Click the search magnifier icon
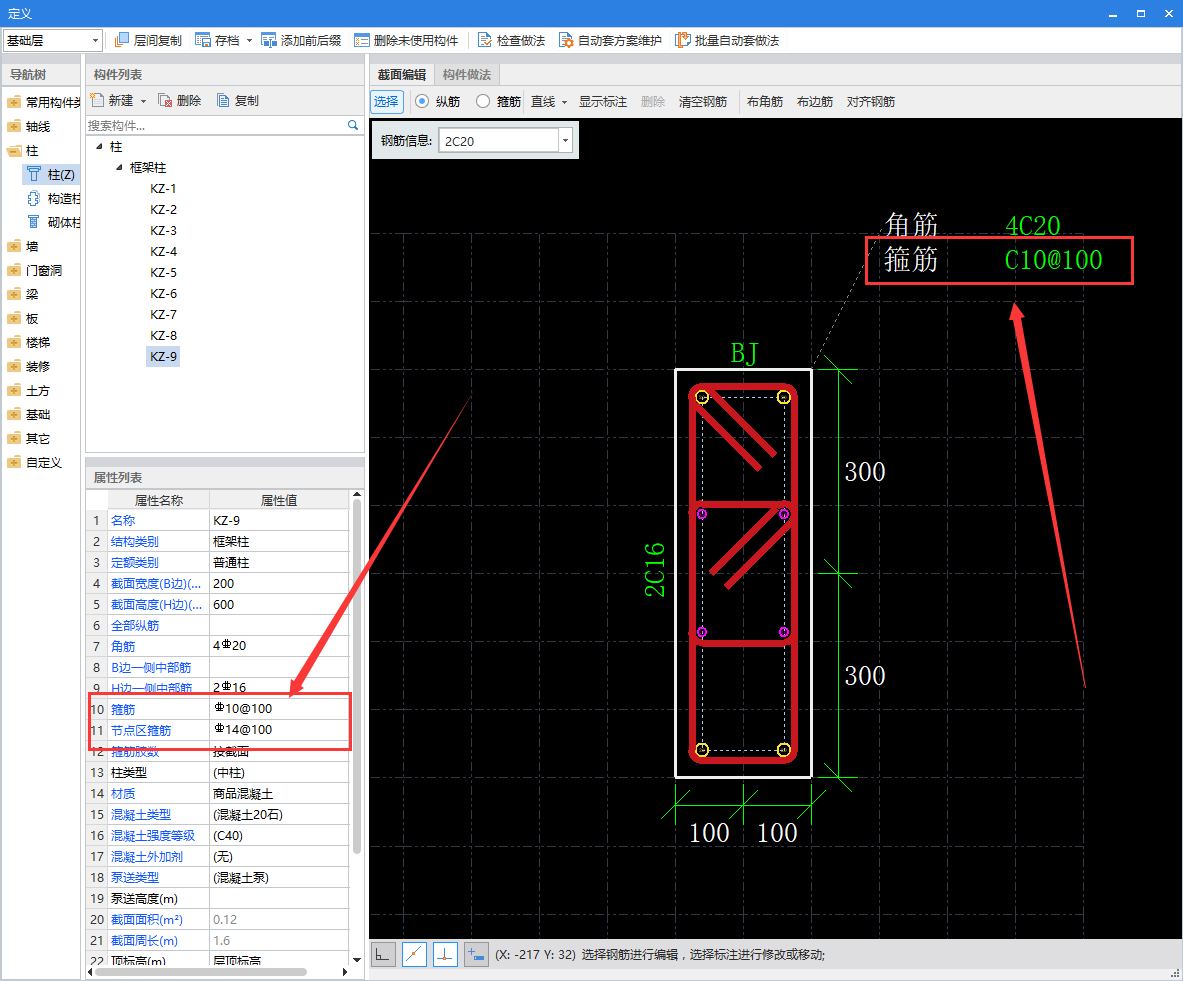The height and width of the screenshot is (981, 1183). (x=352, y=125)
